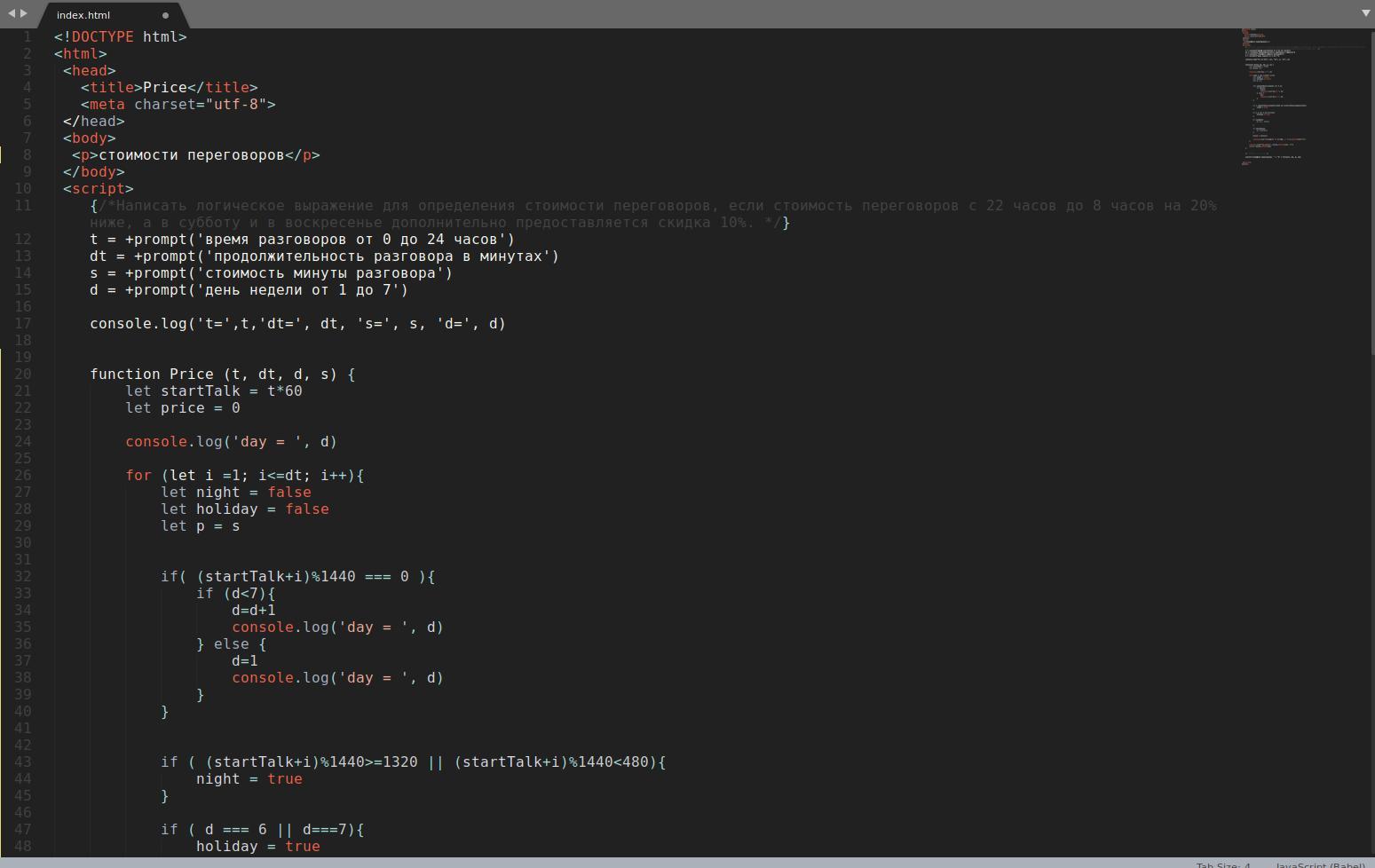Click the paragraph text 'стоимости переговоров'
This screenshot has height=868, width=1375.
[191, 154]
